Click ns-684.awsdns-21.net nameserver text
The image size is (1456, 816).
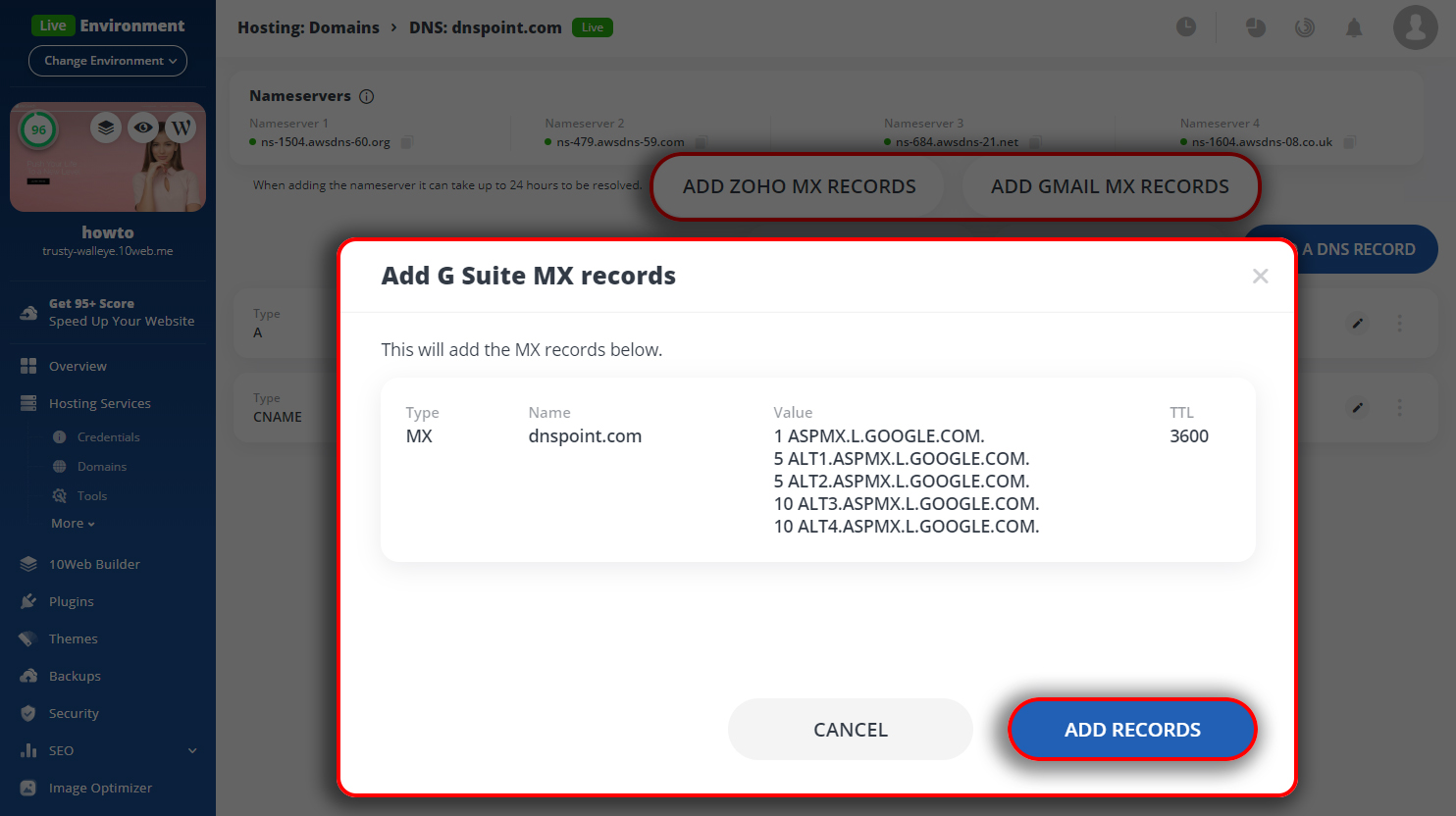[x=957, y=142]
